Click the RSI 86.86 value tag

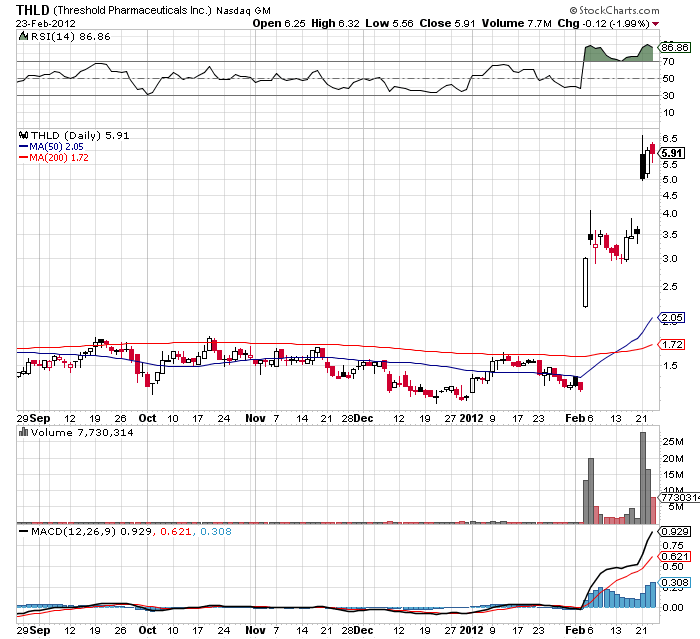pyautogui.click(x=675, y=47)
